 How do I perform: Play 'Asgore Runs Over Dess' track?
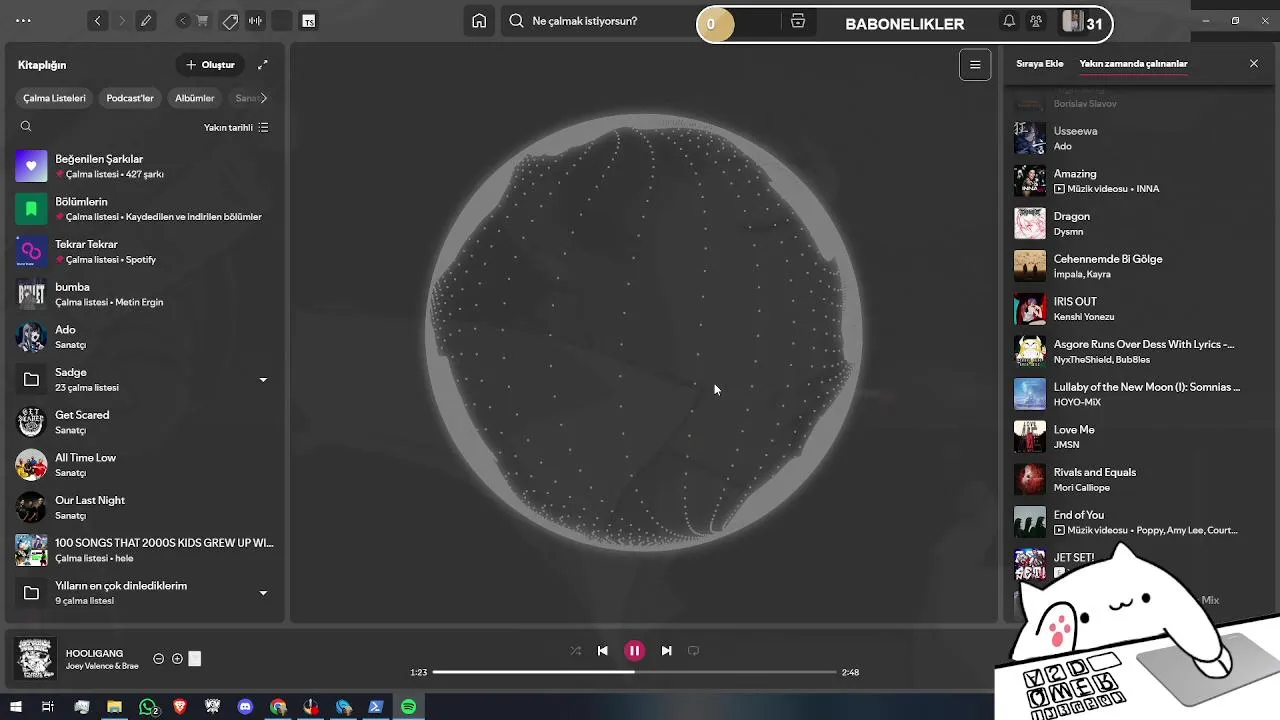pyautogui.click(x=1138, y=351)
